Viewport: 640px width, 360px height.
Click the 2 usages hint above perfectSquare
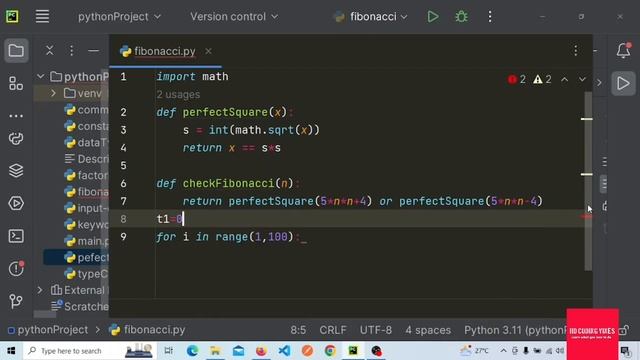click(x=178, y=95)
